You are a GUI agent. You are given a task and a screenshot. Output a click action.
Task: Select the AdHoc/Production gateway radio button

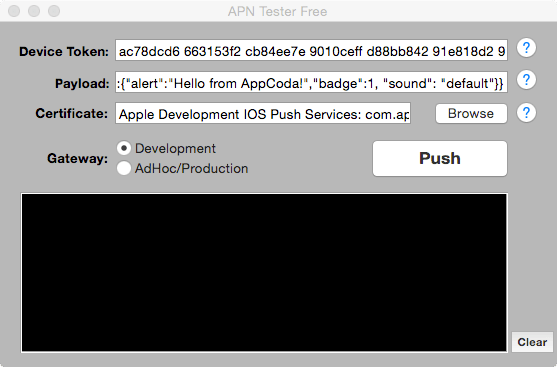pos(124,168)
